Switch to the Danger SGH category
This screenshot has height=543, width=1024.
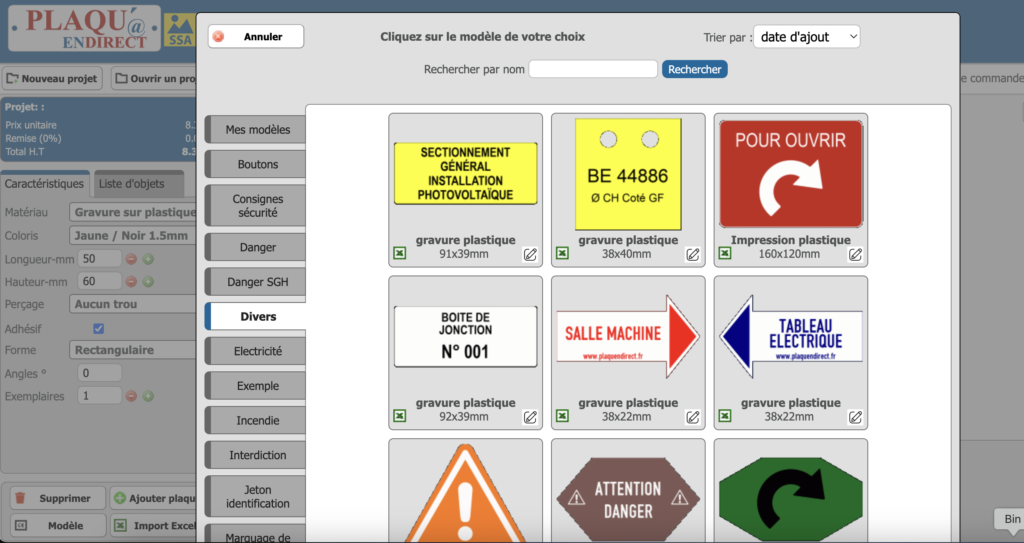coord(257,282)
